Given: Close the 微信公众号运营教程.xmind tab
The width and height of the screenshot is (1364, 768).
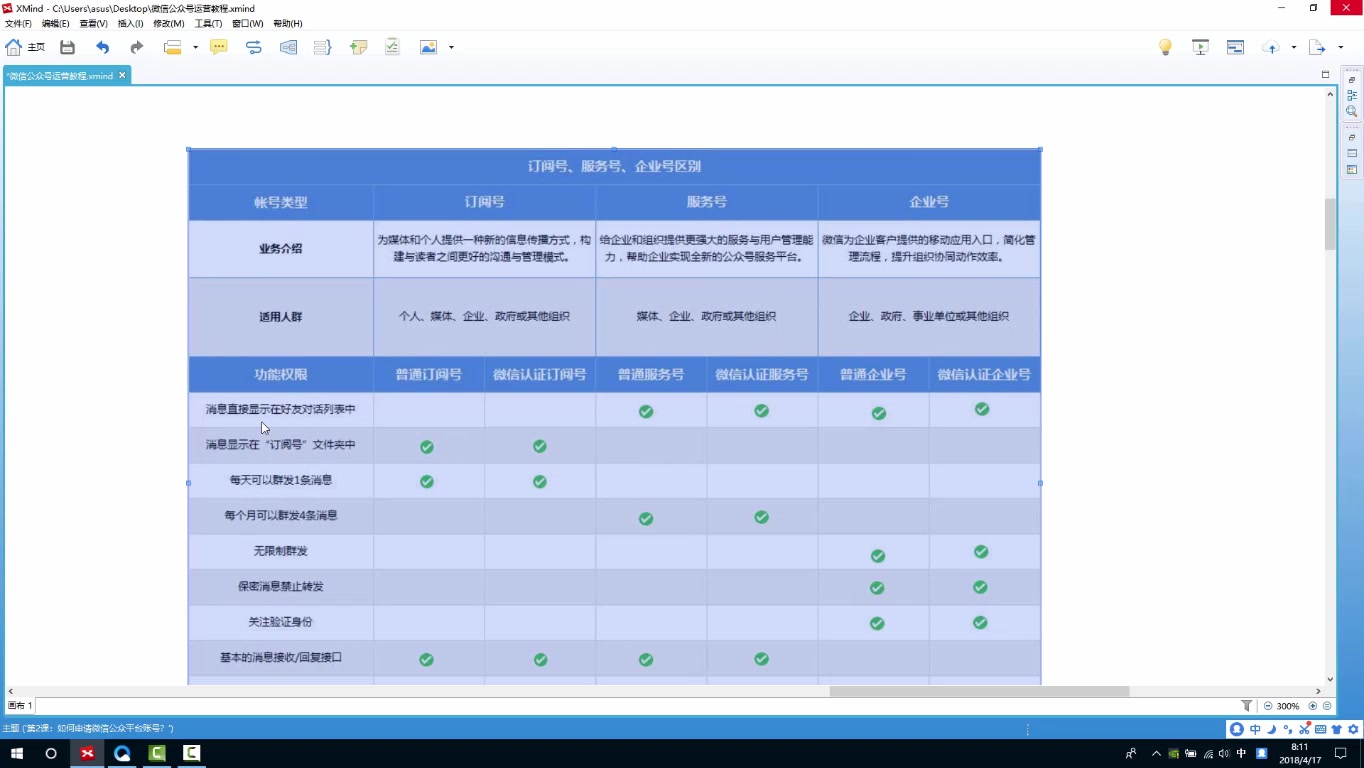Looking at the screenshot, I should click(x=122, y=75).
